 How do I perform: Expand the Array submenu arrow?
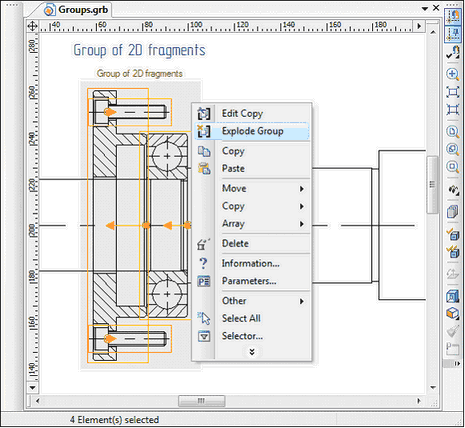302,224
